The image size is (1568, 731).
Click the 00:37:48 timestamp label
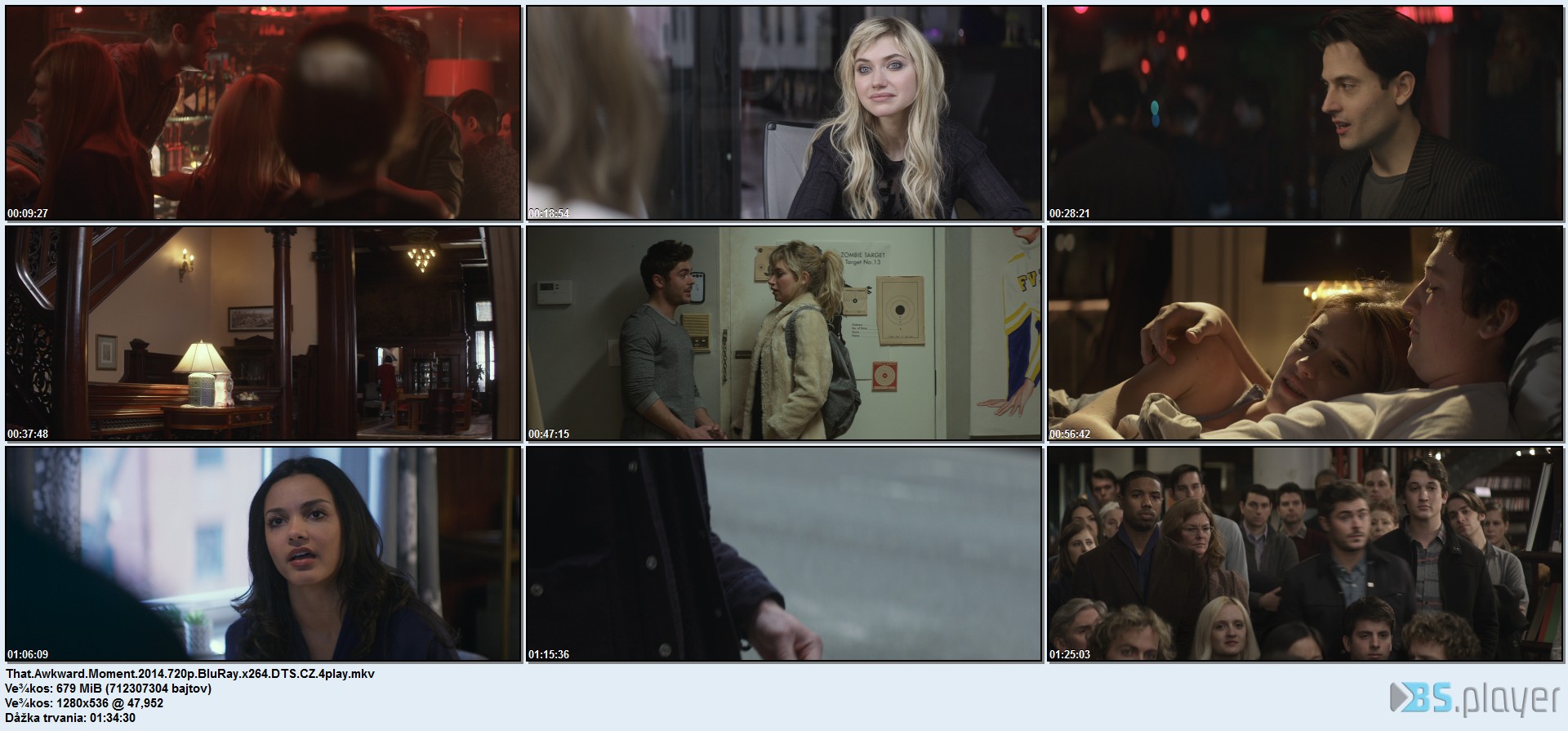click(28, 434)
